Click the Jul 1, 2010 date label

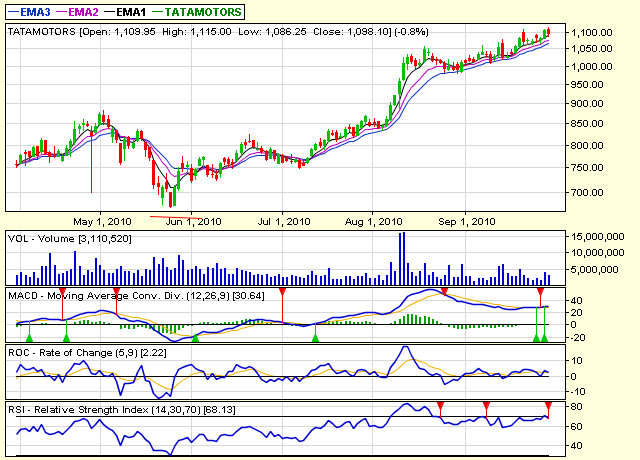[x=284, y=222]
